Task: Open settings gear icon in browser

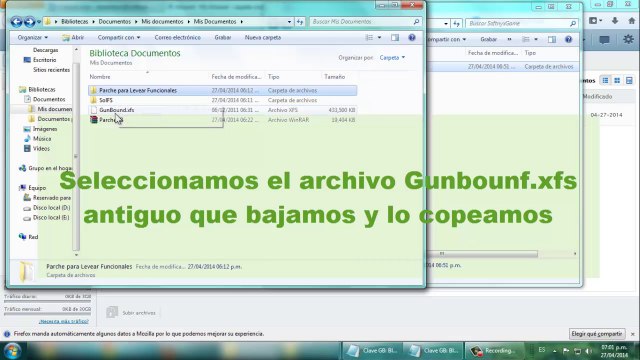Action: pos(628,40)
